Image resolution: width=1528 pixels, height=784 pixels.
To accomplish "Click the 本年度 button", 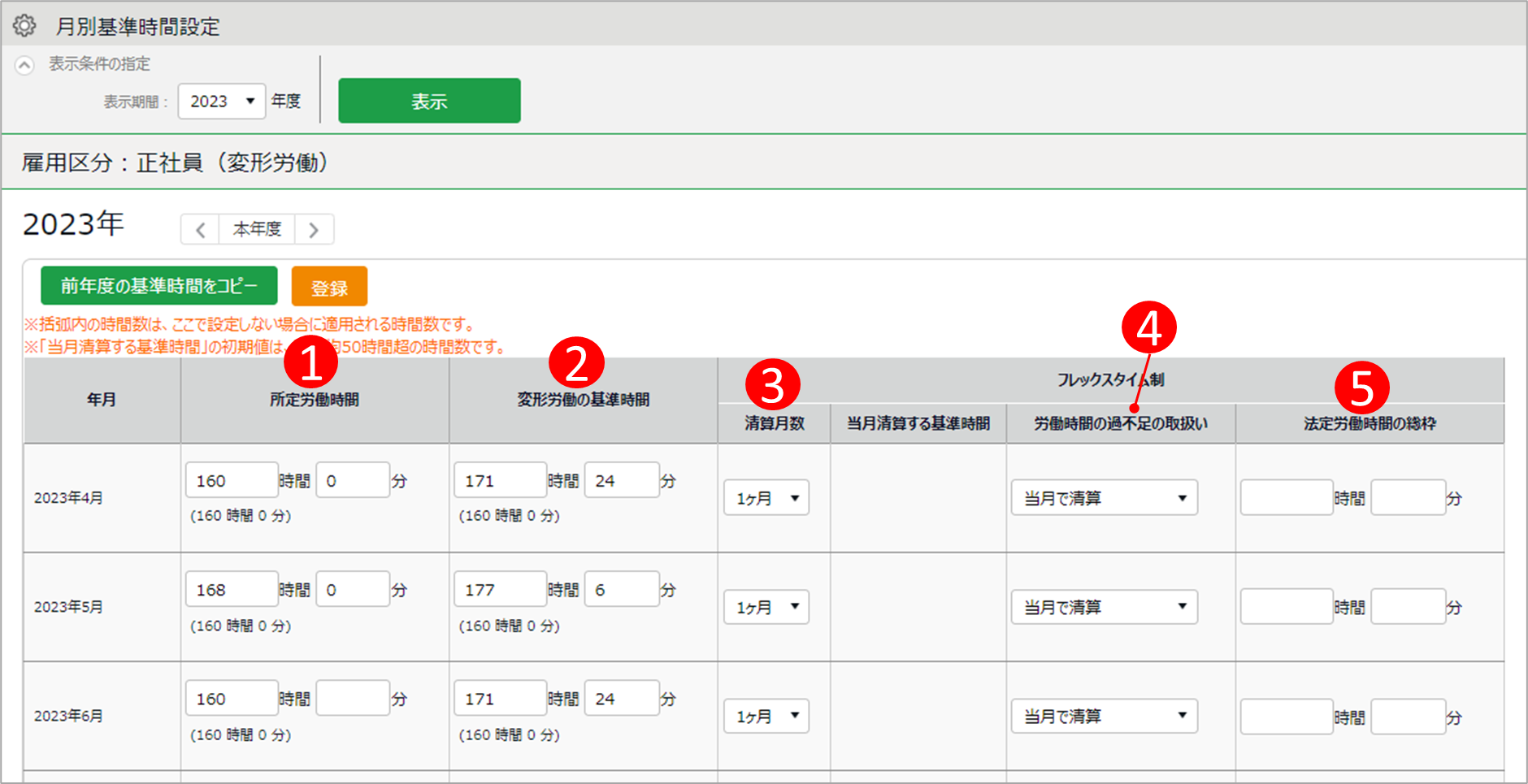I will point(257,230).
